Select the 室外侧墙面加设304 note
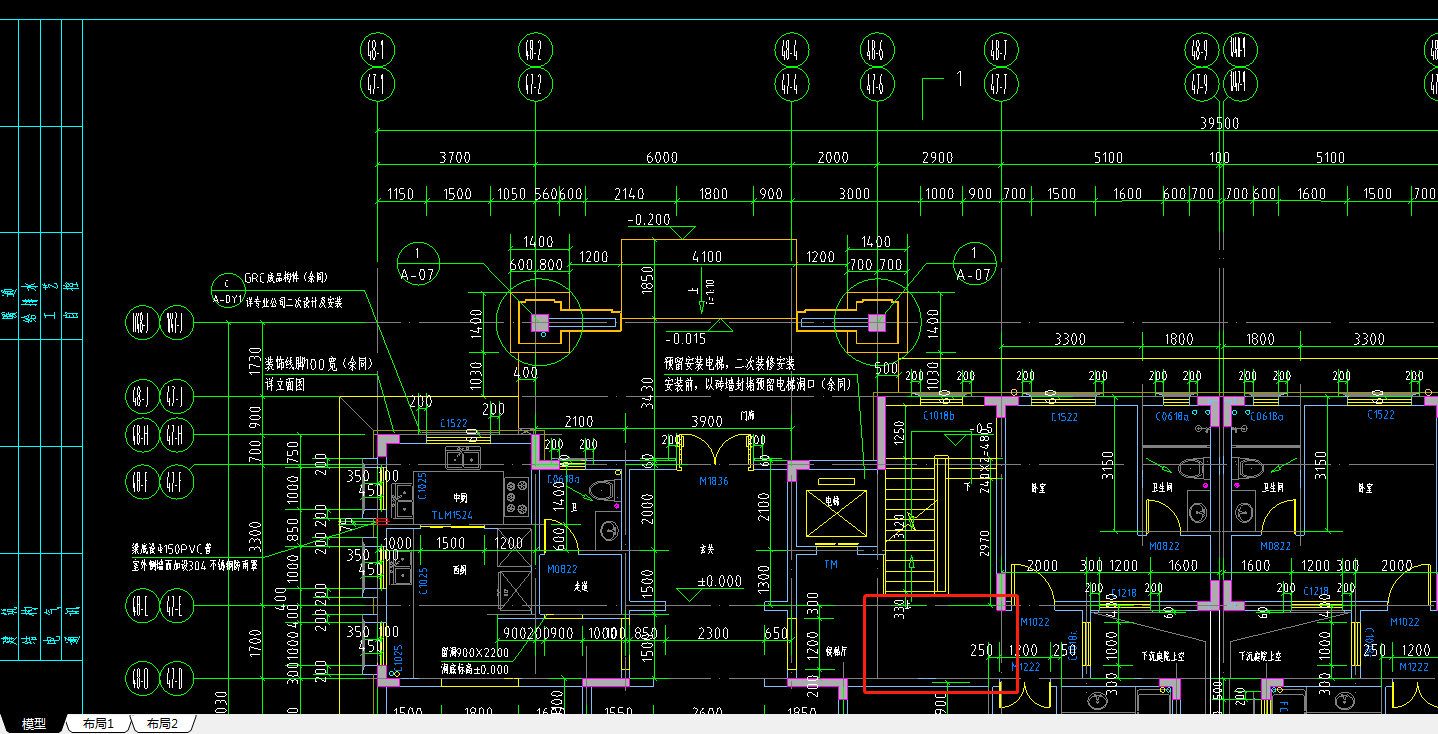The width and height of the screenshot is (1438, 734). [x=195, y=565]
